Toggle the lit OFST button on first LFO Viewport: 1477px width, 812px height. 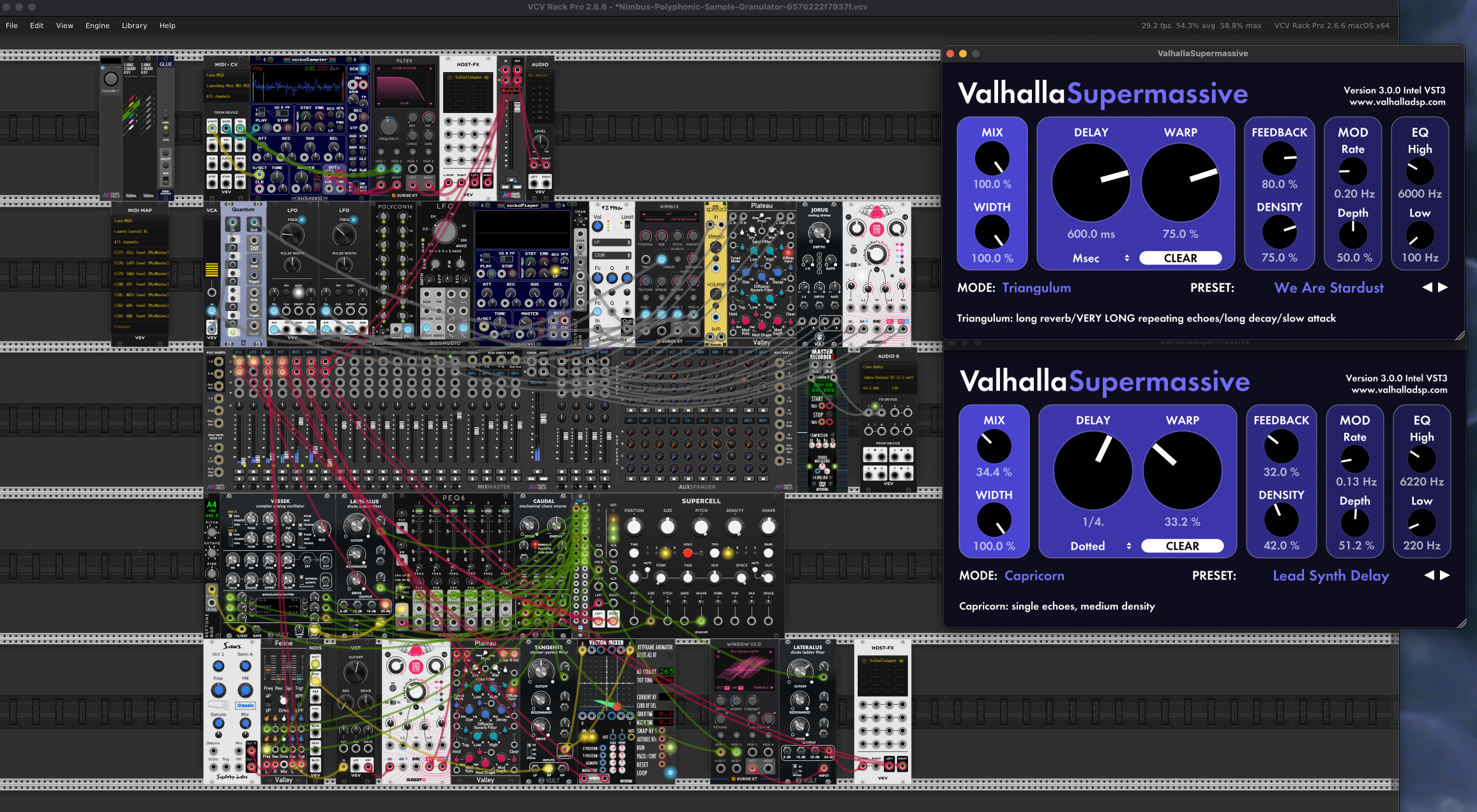[x=299, y=292]
